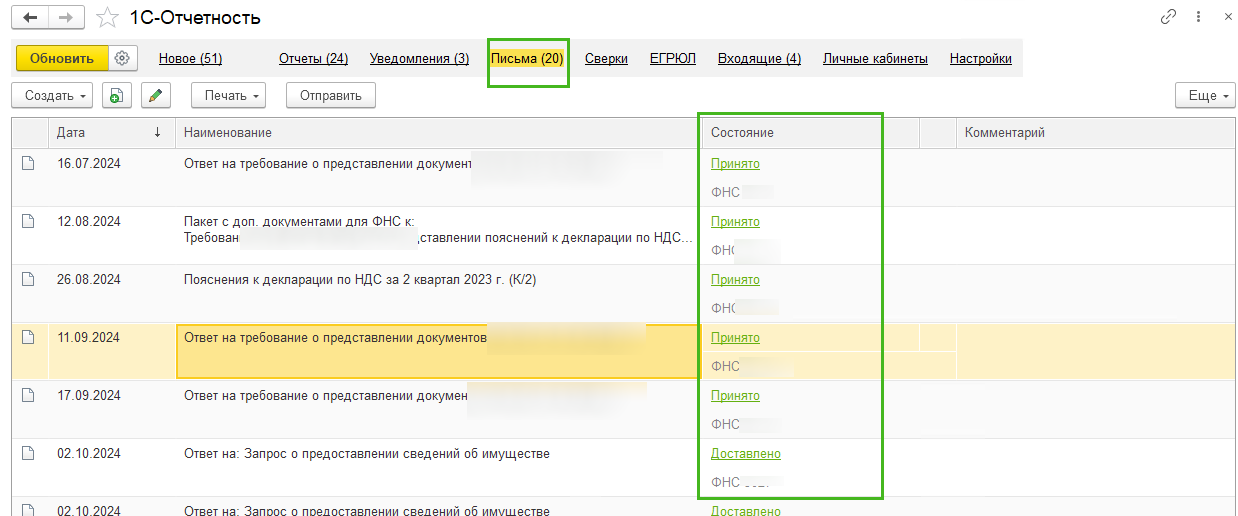Switch to the Входящие (4) tab

759,59
